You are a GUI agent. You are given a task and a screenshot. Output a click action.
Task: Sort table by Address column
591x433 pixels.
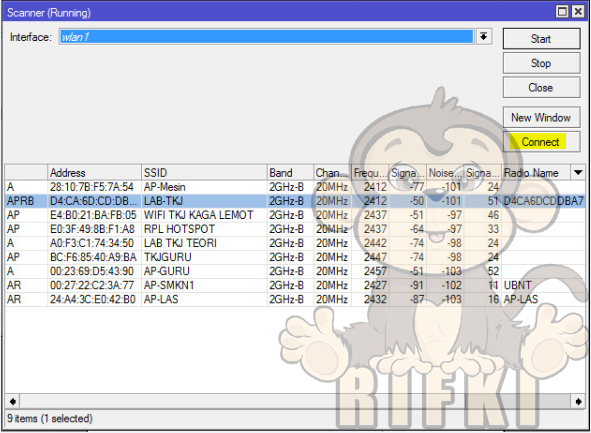pyautogui.click(x=94, y=173)
